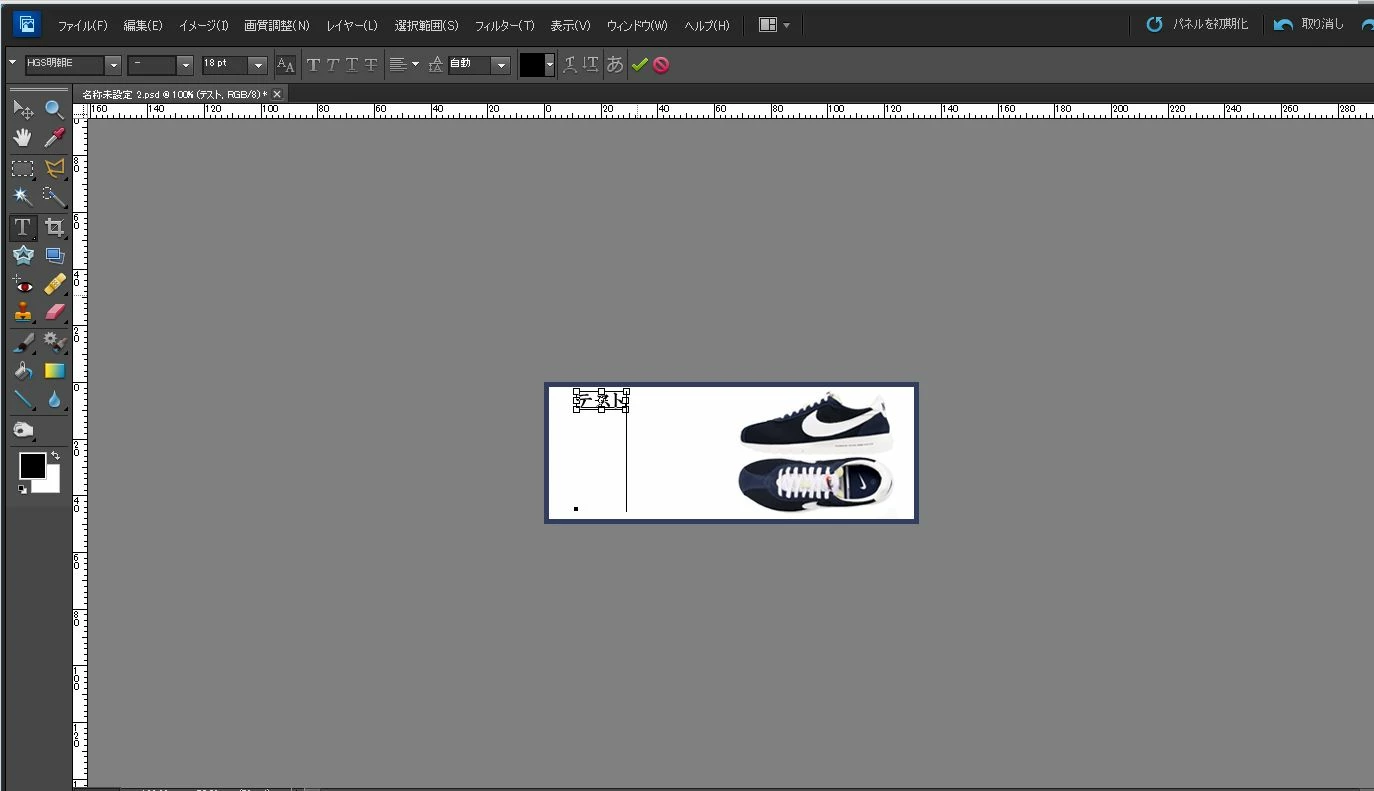Select the Blur water drop tool
Screen dimensions: 1374x791
point(54,400)
